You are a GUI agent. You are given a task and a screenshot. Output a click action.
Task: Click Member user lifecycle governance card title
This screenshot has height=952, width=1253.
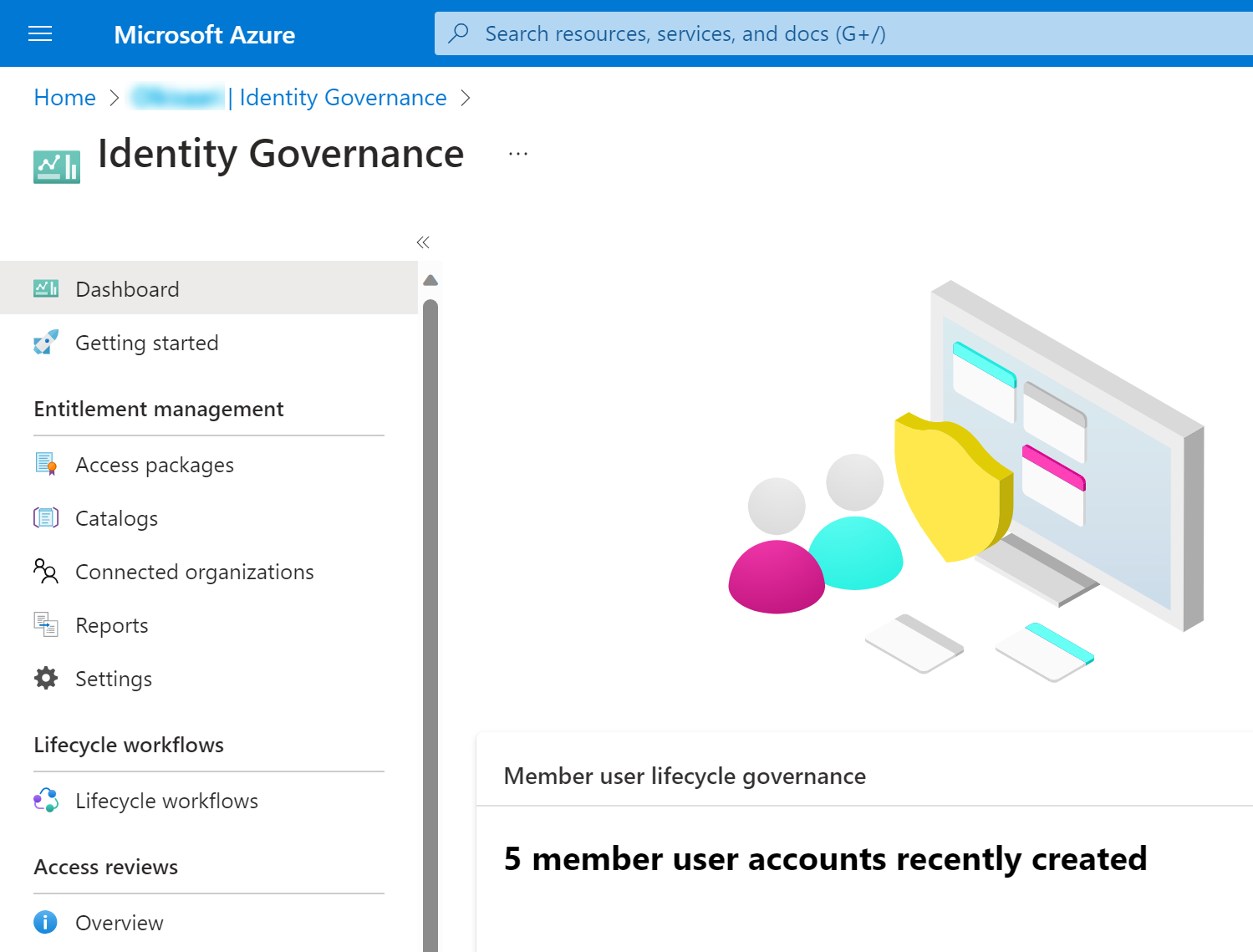[x=685, y=776]
